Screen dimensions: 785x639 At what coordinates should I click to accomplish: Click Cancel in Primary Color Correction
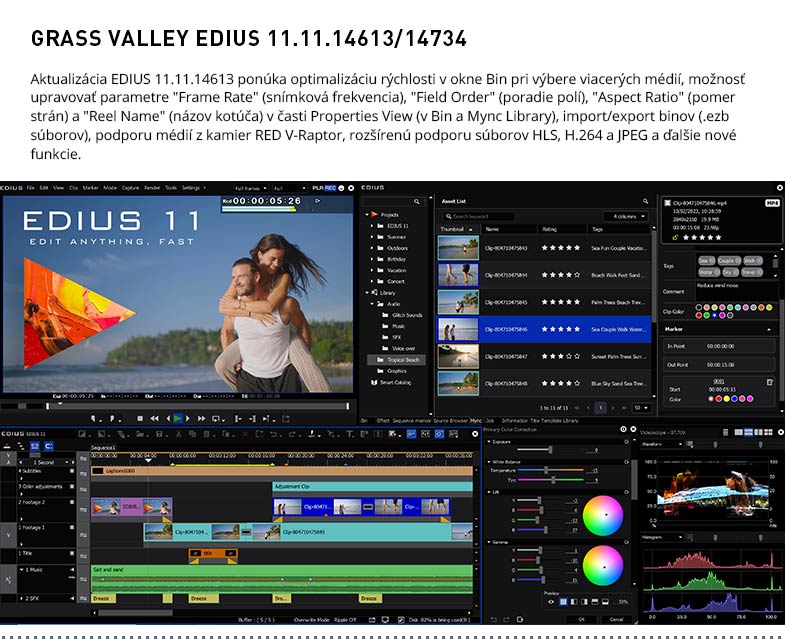tap(616, 619)
